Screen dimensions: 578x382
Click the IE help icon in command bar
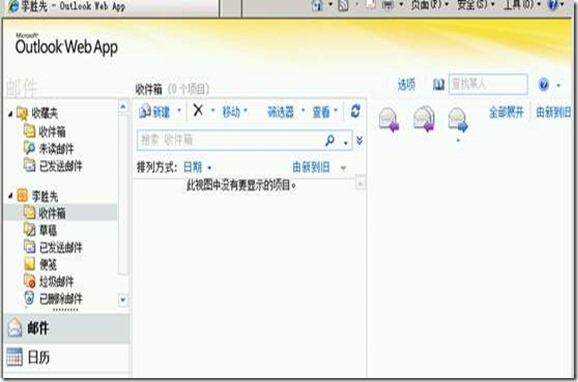coord(553,4)
